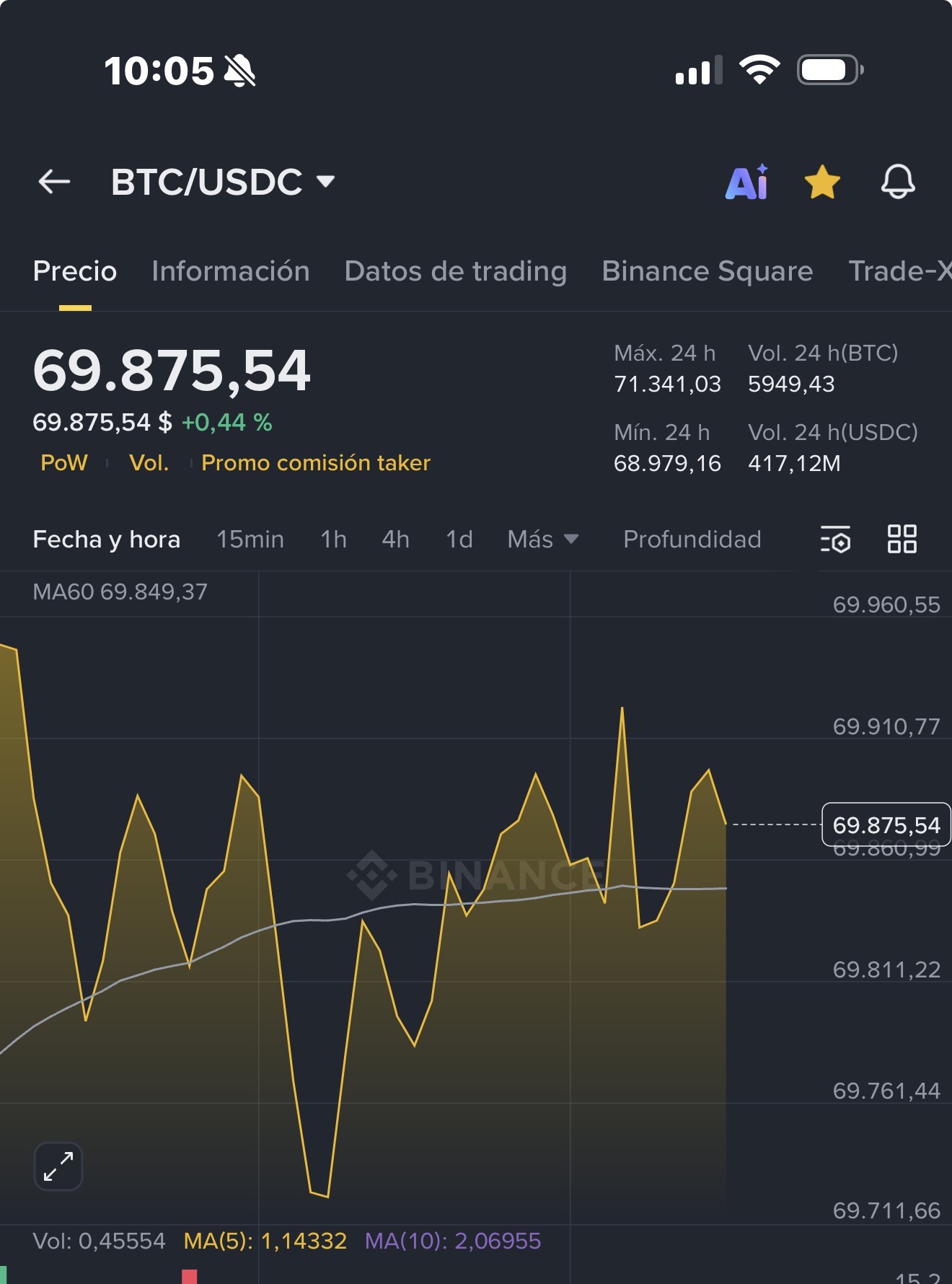Open the Trade-X tab

900,271
